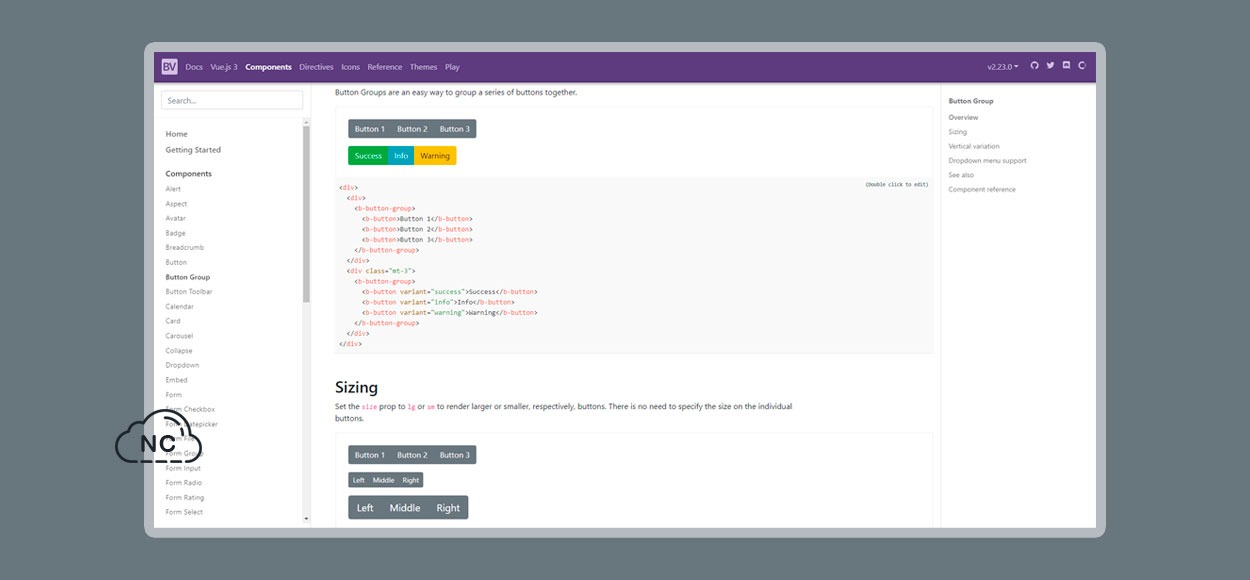Open Carousel component page
Screen dimensions: 1250x580
(179, 336)
